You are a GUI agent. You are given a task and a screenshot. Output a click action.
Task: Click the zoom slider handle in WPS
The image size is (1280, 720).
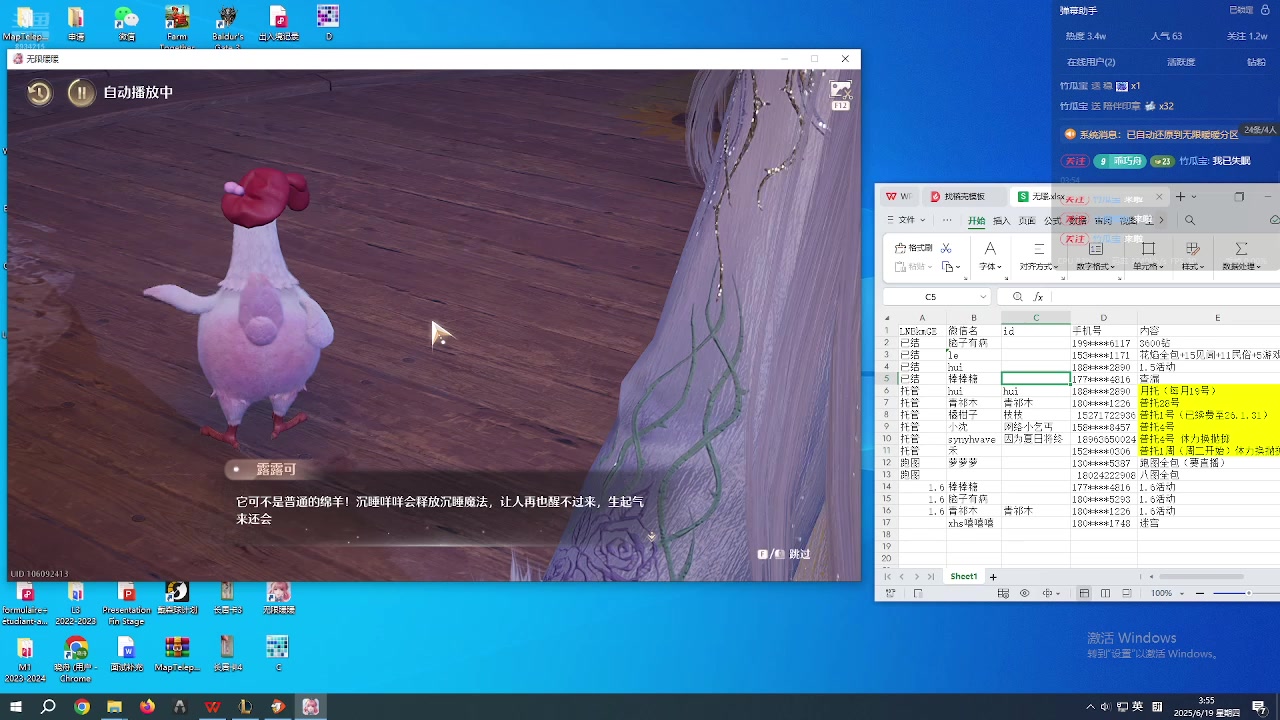click(x=1248, y=593)
